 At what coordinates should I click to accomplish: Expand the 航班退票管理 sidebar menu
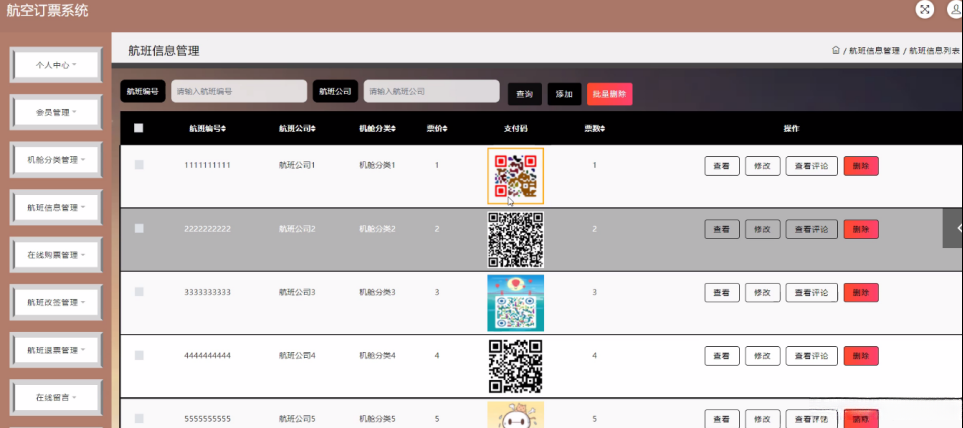pyautogui.click(x=56, y=350)
